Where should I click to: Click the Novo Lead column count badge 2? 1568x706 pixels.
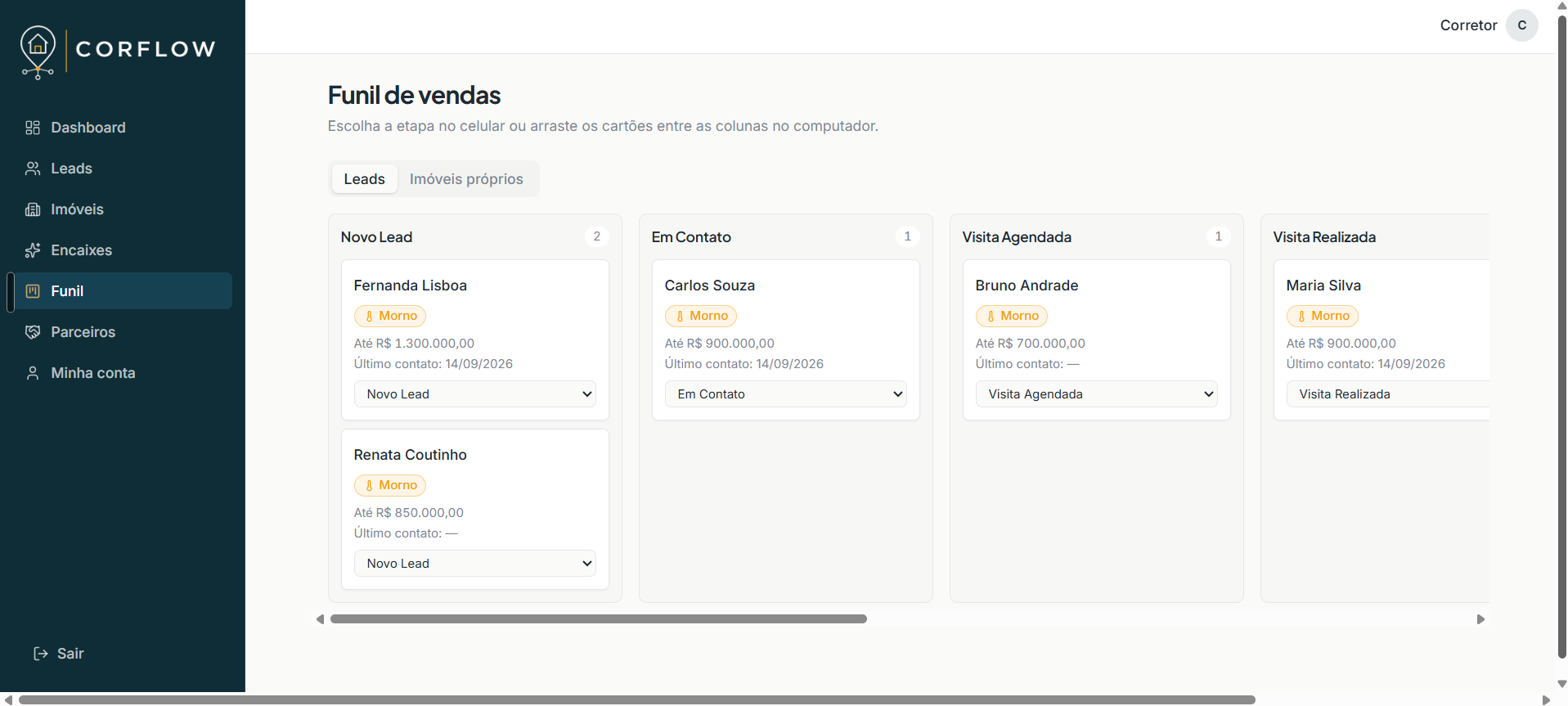(597, 236)
